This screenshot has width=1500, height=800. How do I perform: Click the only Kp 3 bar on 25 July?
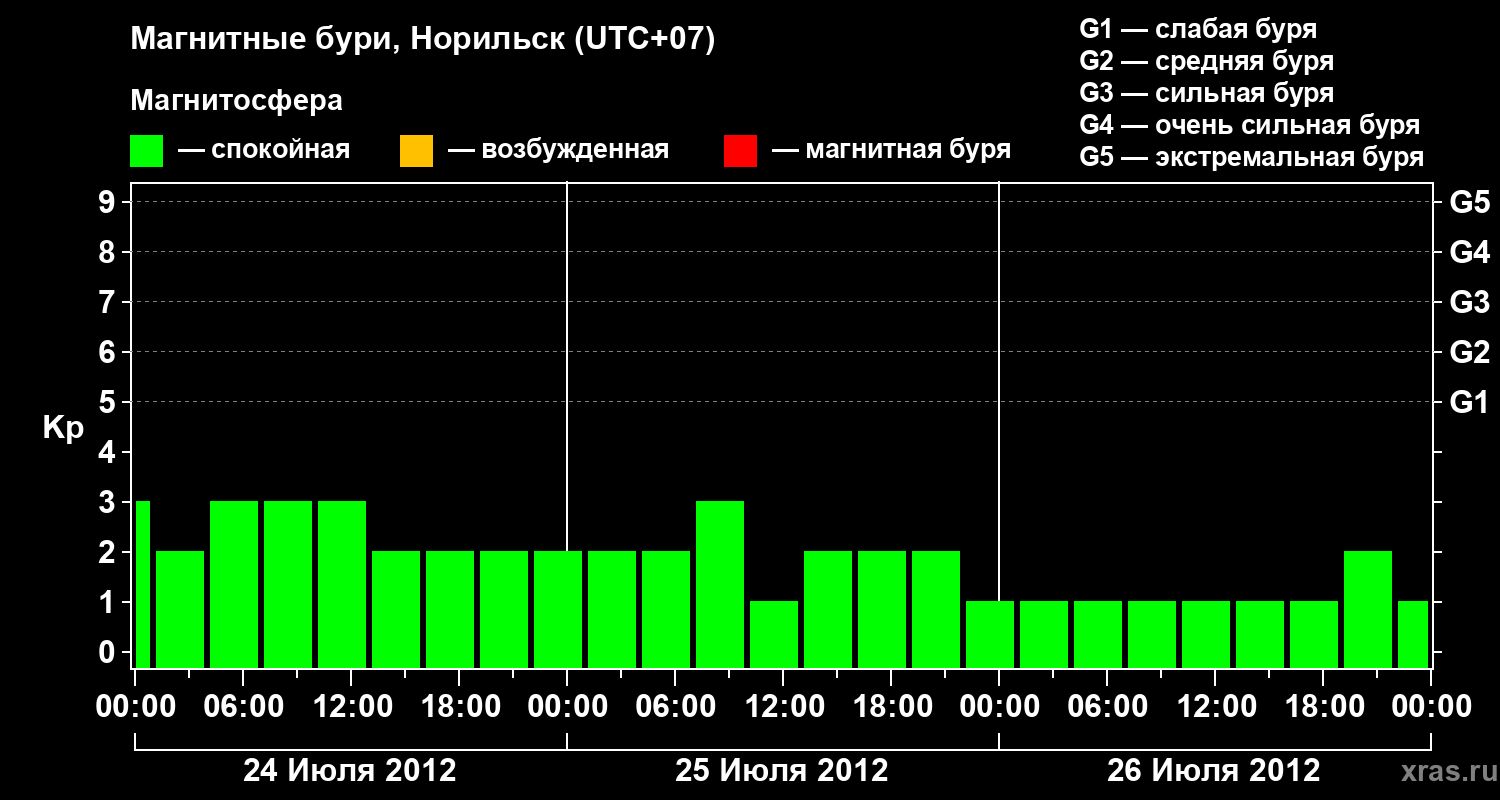[x=720, y=584]
